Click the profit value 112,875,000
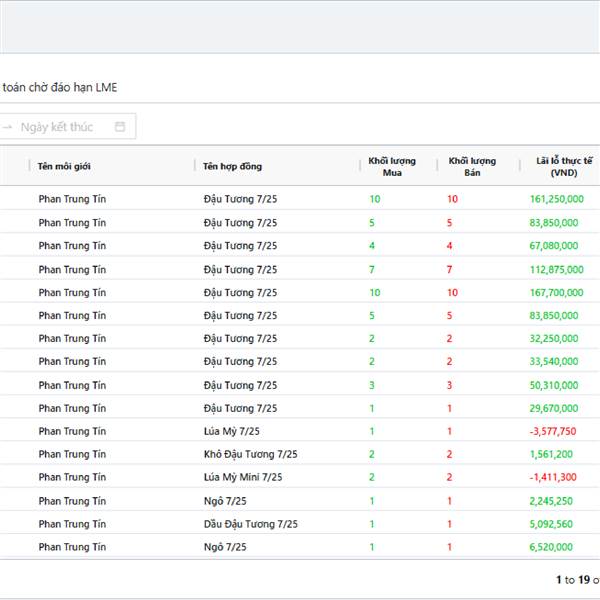600x600 pixels. coord(556,269)
